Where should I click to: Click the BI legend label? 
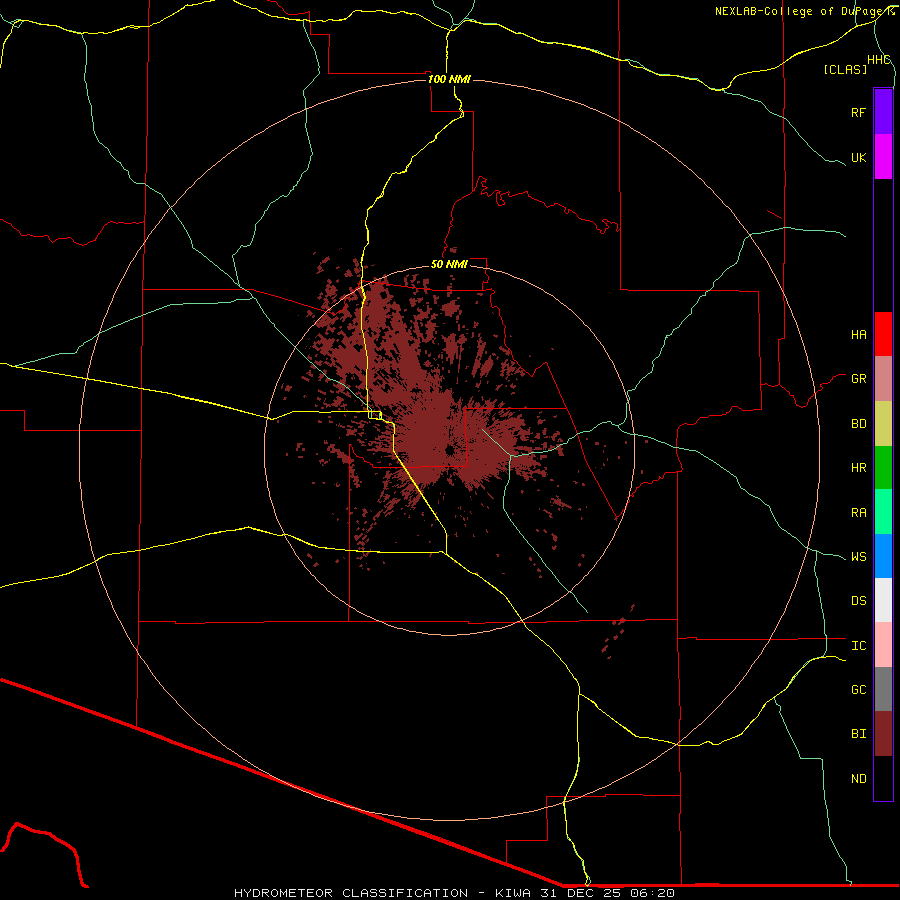click(858, 734)
